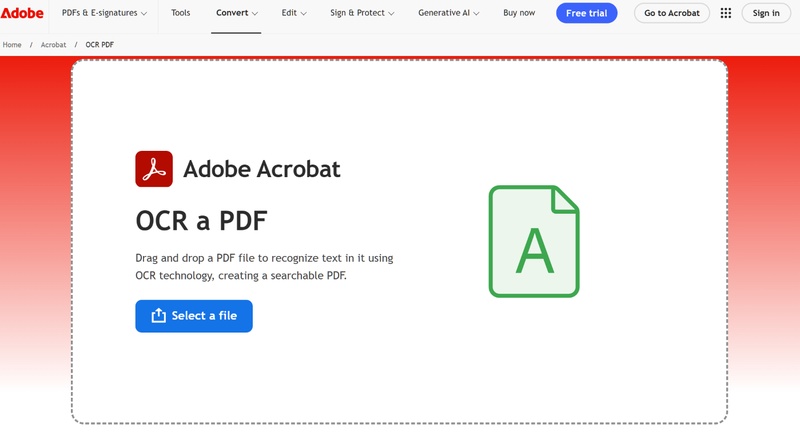The height and width of the screenshot is (432, 800).
Task: Click the red Acrobat PDF logo icon
Action: (154, 169)
